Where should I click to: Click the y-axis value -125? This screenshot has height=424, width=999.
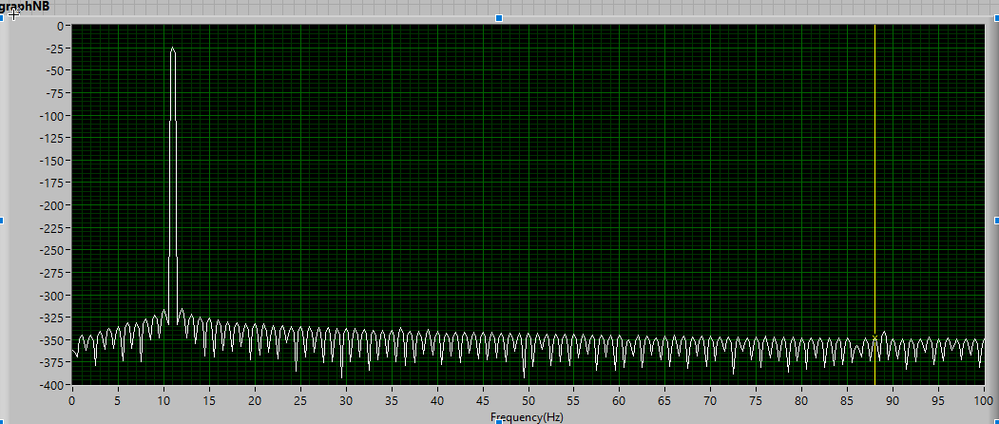pos(54,138)
